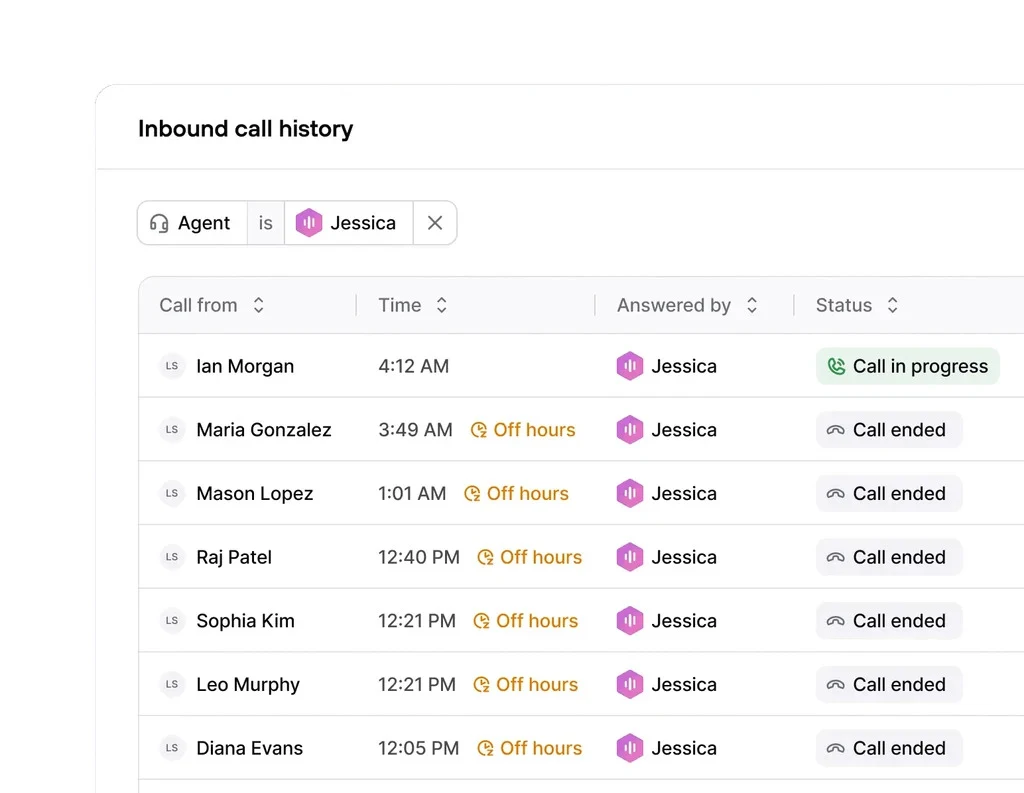Open caller Leo Murphy
1024x793 pixels.
[248, 685]
